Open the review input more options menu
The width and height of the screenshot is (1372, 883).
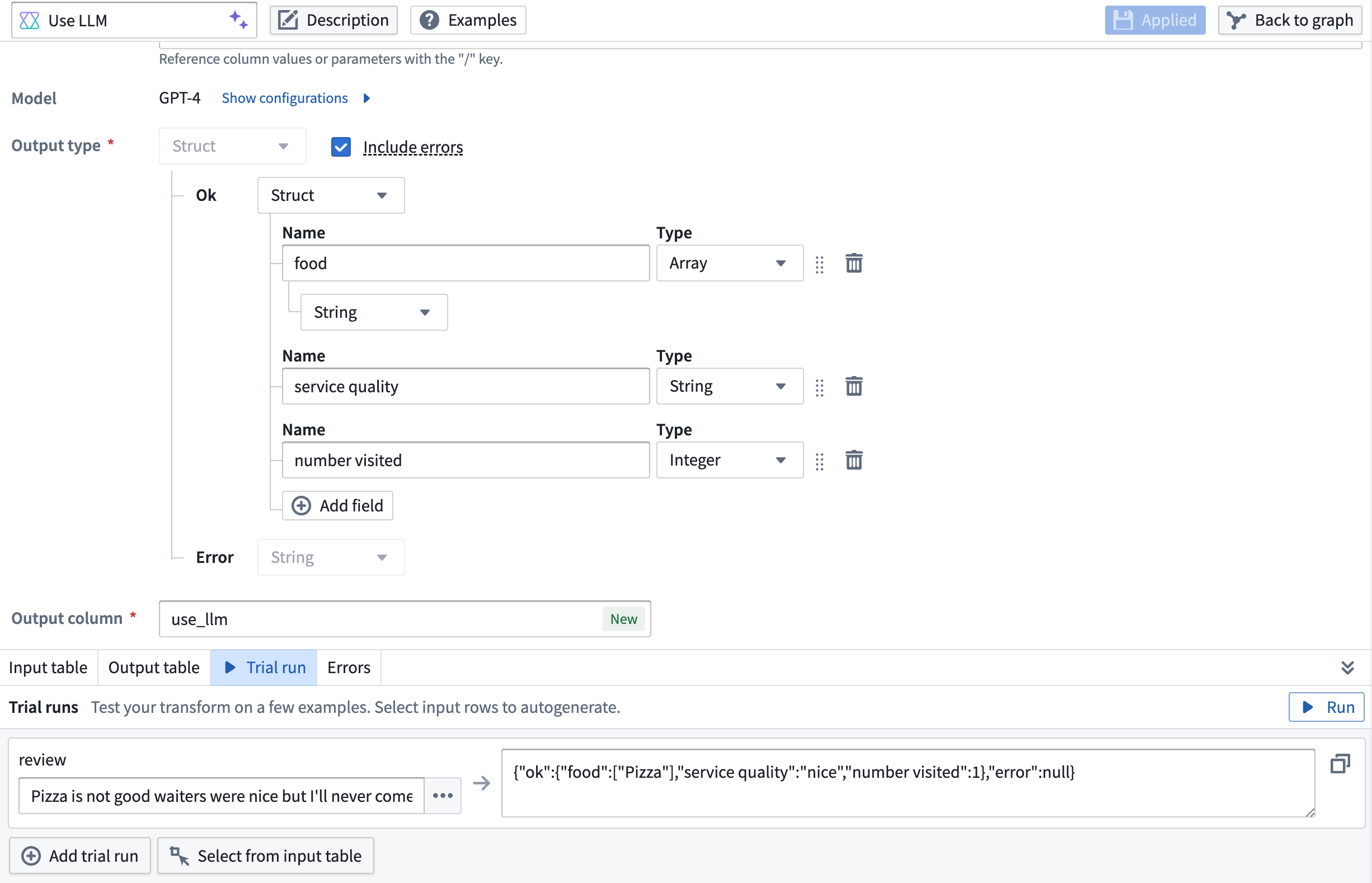tap(443, 795)
